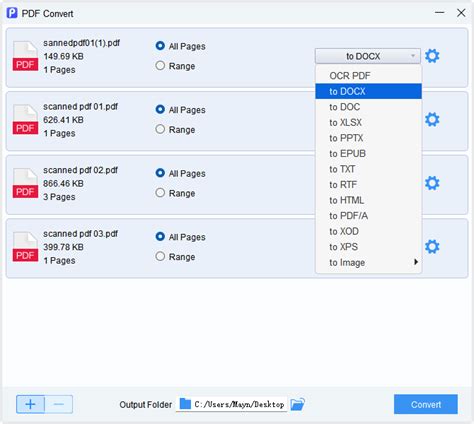Open settings gear for scanned pdf 02.pdf
Viewport: 474px width, 424px height.
point(432,183)
